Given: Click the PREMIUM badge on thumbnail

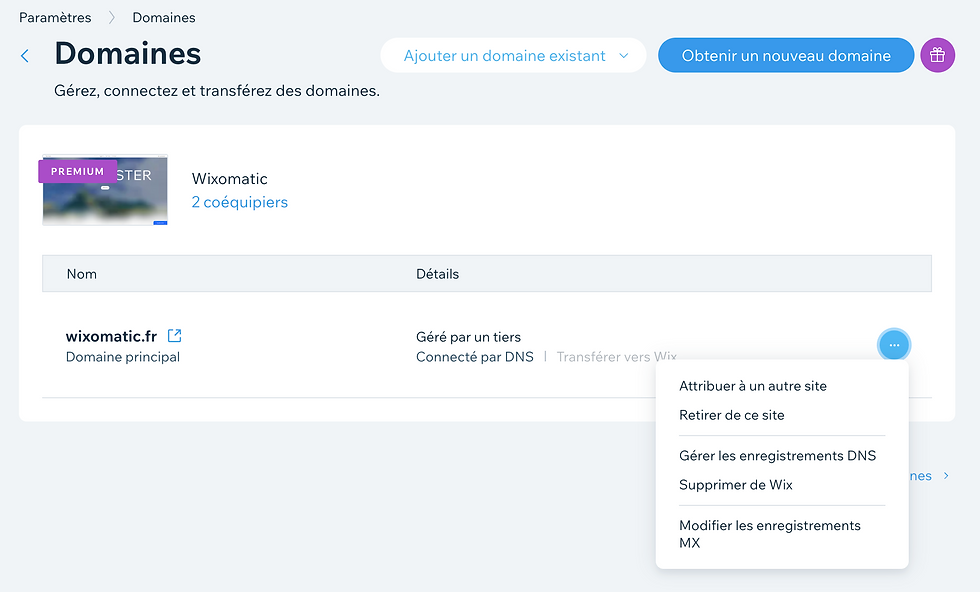Looking at the screenshot, I should point(78,171).
